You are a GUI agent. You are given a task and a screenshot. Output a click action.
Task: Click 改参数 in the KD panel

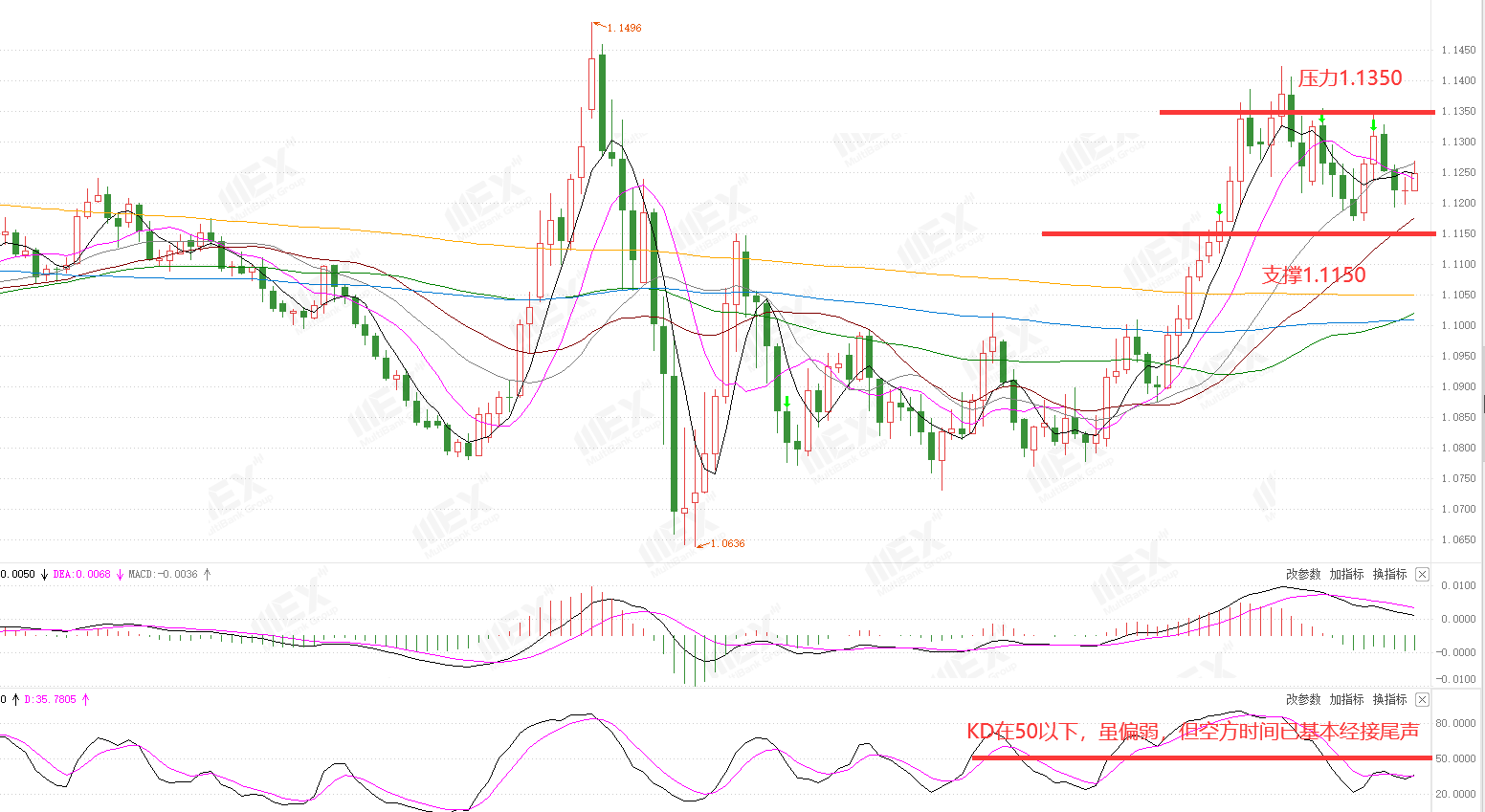coord(1303,699)
